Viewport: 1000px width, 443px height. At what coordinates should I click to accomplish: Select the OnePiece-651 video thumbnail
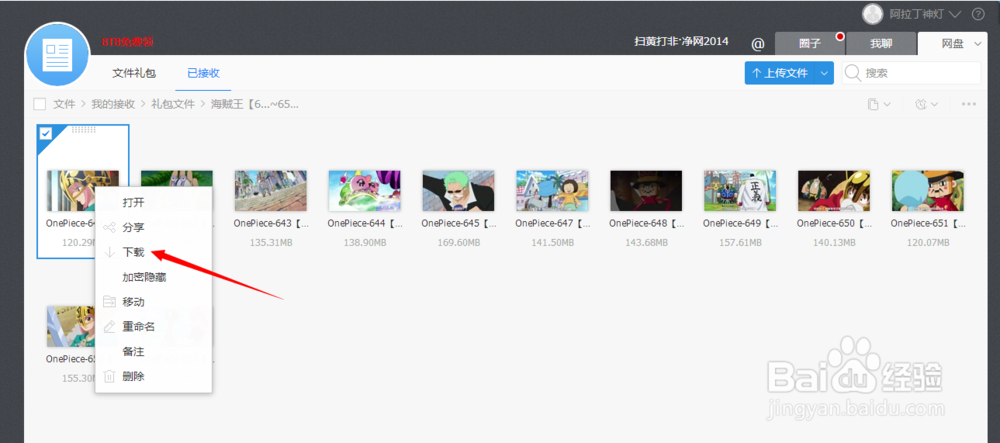coord(927,191)
